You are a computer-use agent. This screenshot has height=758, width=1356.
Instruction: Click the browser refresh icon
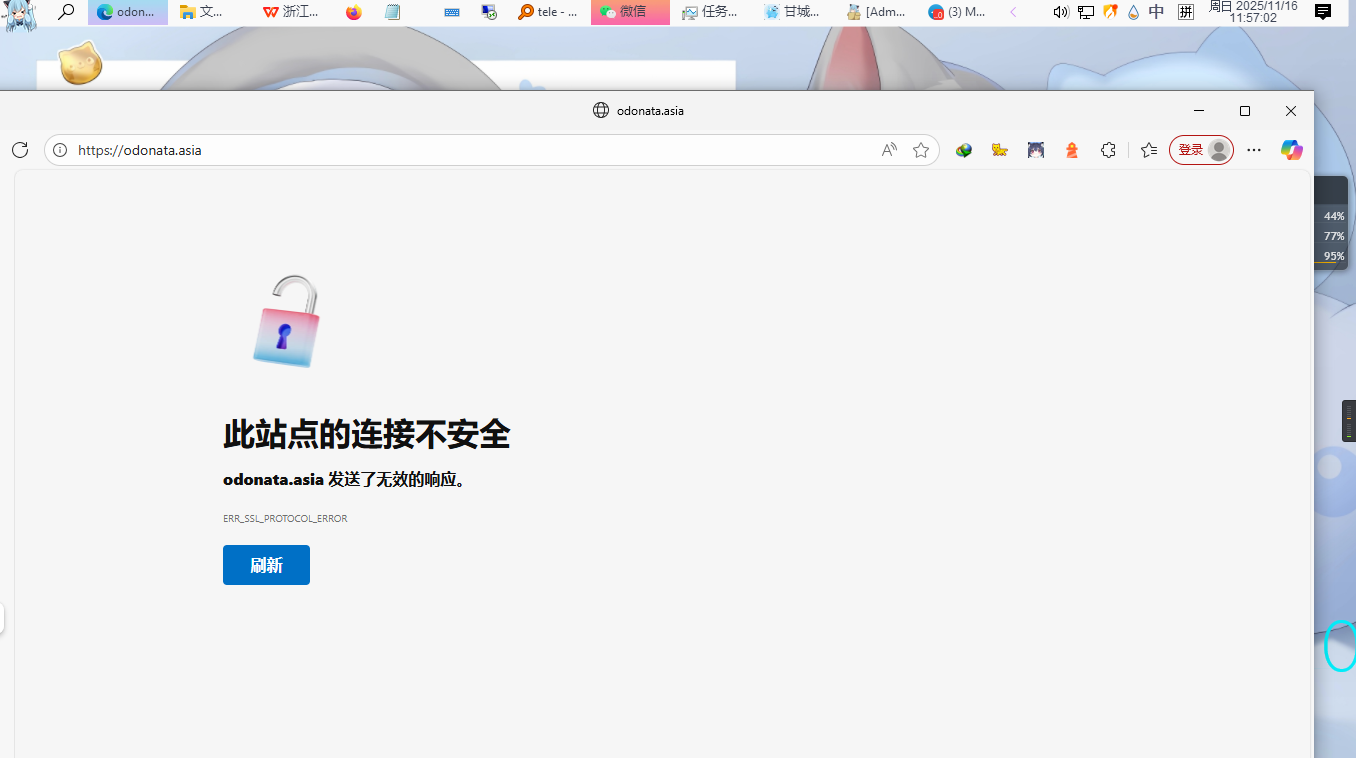click(20, 150)
